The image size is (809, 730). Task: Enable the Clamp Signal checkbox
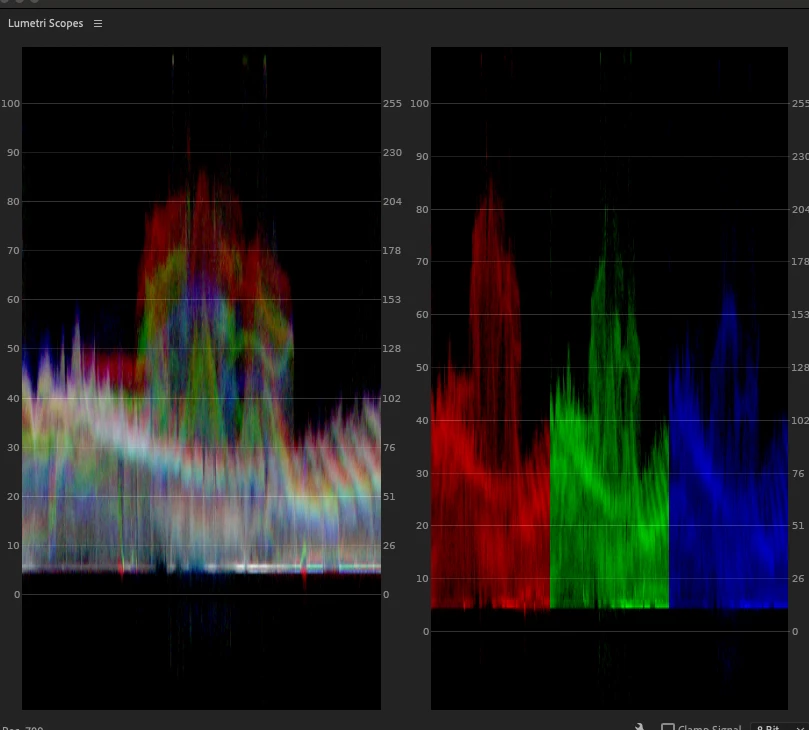click(x=668, y=727)
